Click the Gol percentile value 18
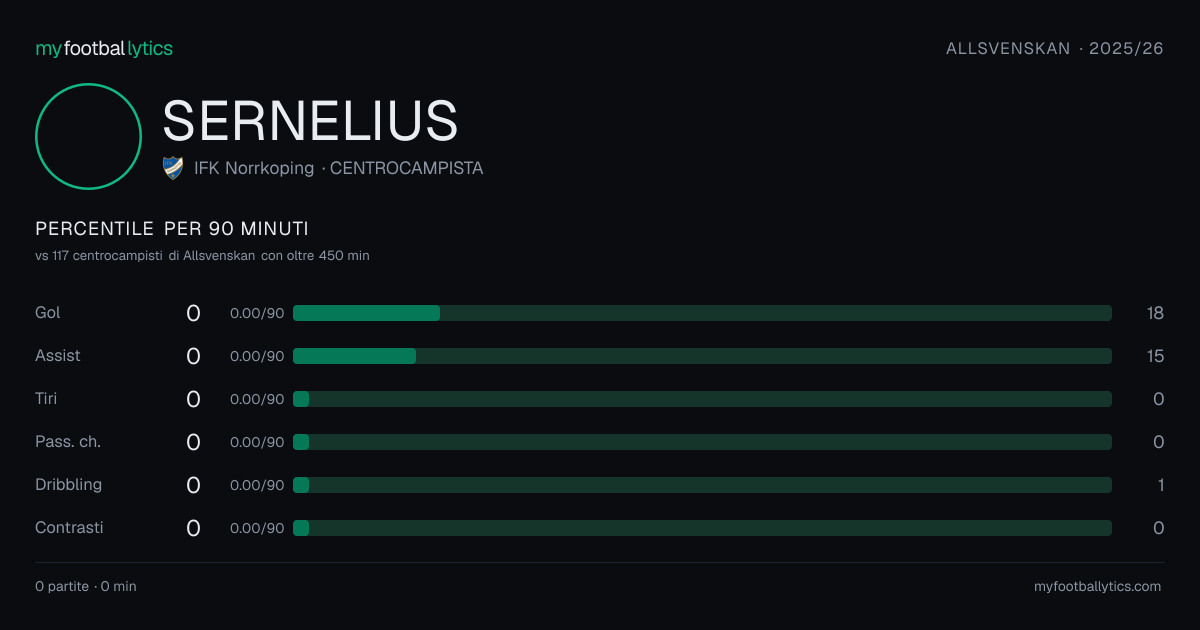 click(1155, 313)
